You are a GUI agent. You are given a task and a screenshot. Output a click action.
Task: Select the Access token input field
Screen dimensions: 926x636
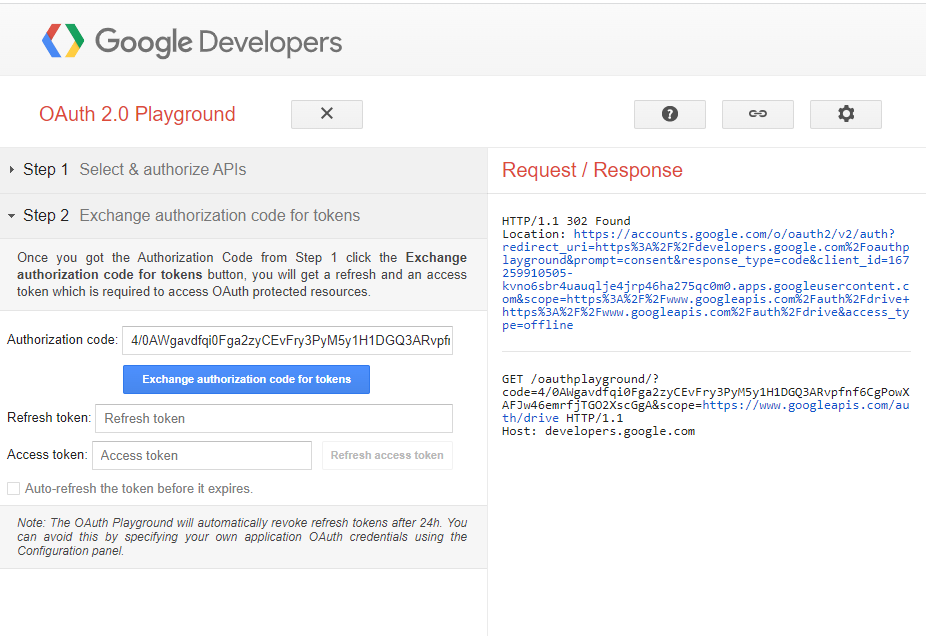click(x=202, y=455)
